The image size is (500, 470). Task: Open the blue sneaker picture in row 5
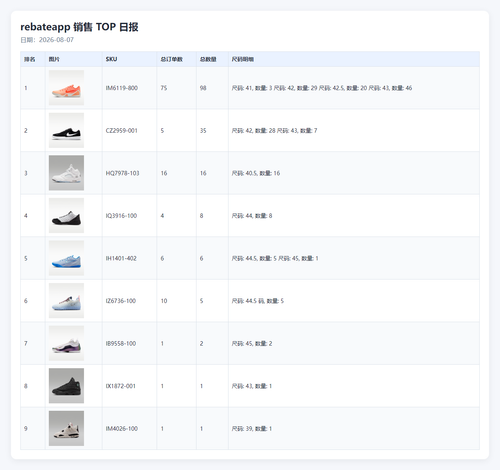pos(66,258)
